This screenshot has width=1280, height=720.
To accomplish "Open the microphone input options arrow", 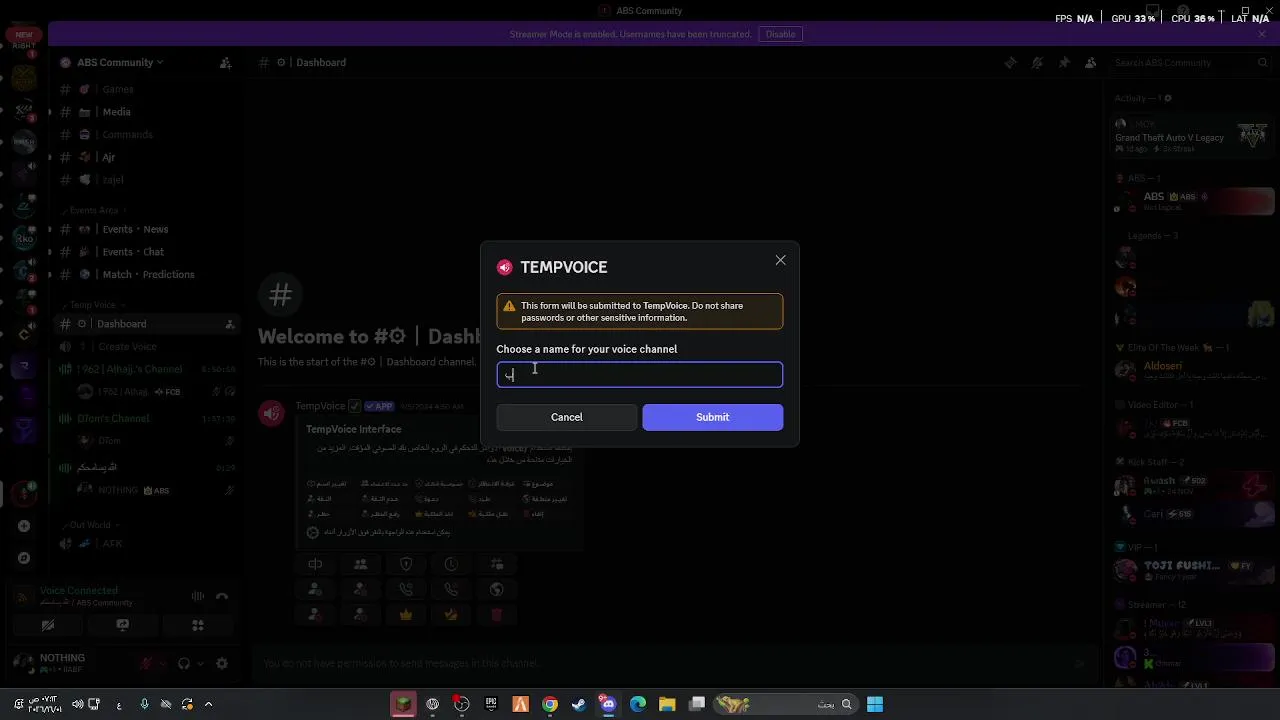I will [163, 663].
